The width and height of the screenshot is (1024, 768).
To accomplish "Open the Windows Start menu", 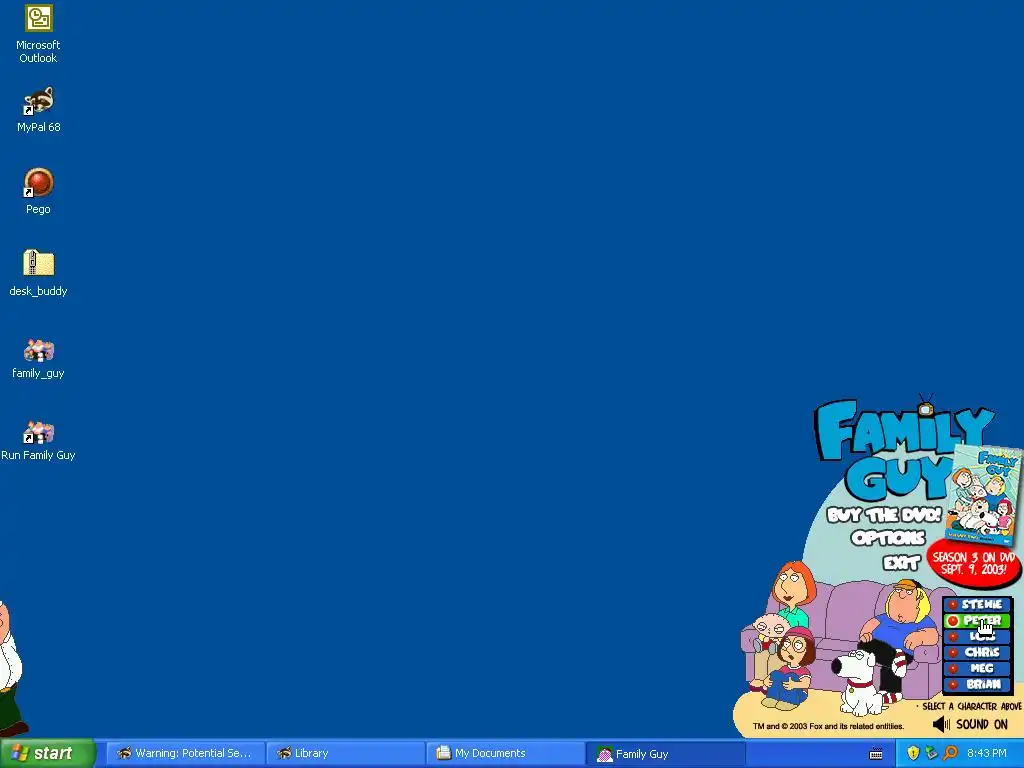I will coord(47,753).
